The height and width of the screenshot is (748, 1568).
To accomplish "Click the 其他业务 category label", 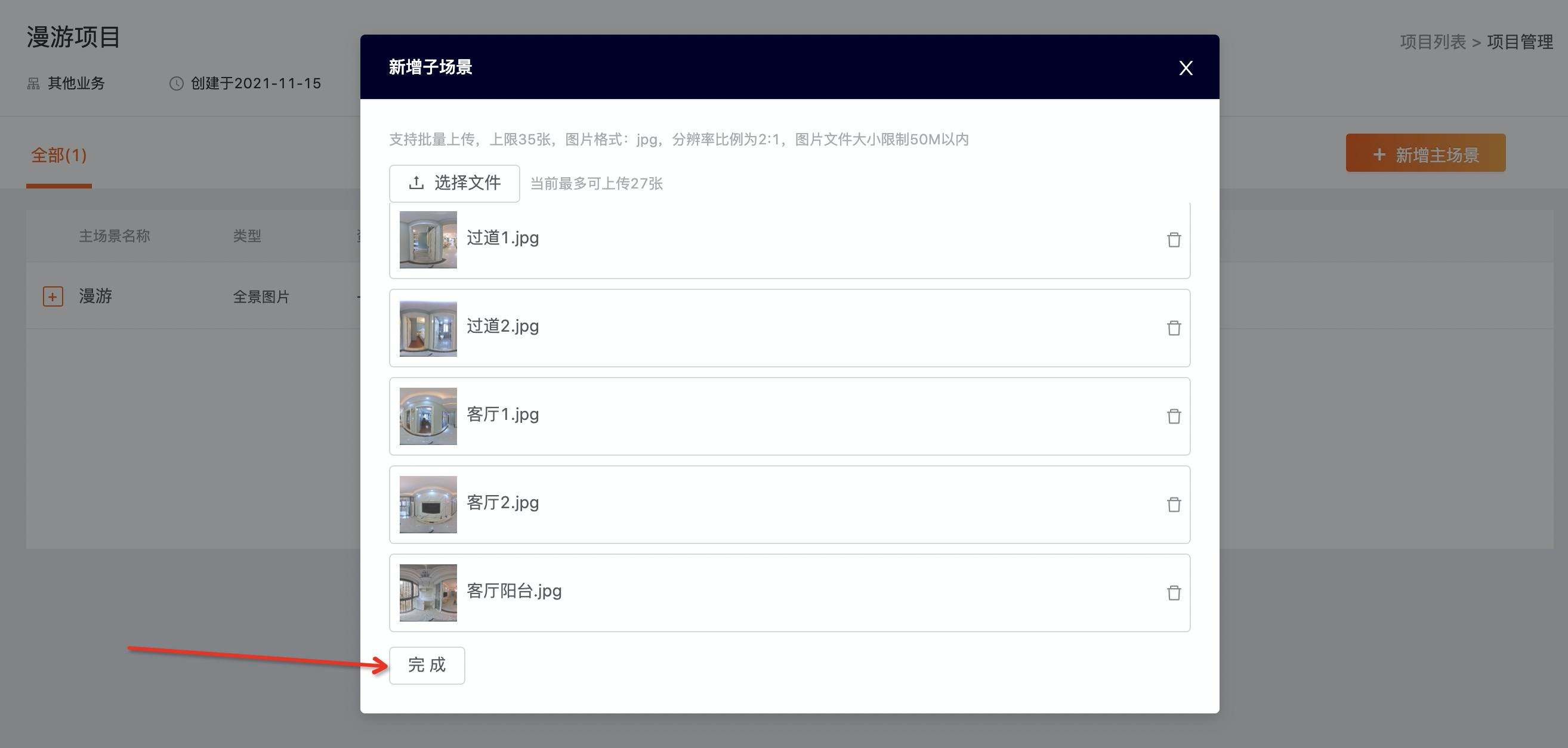I will point(76,84).
